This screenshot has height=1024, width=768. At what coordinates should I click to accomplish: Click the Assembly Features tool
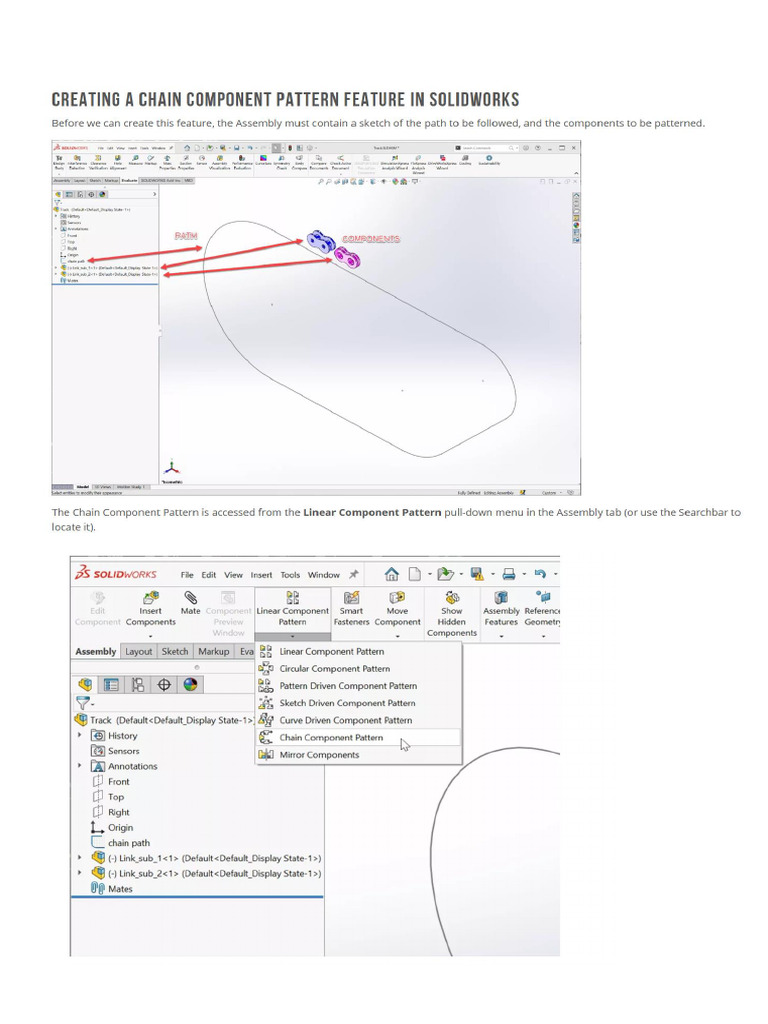tap(501, 608)
